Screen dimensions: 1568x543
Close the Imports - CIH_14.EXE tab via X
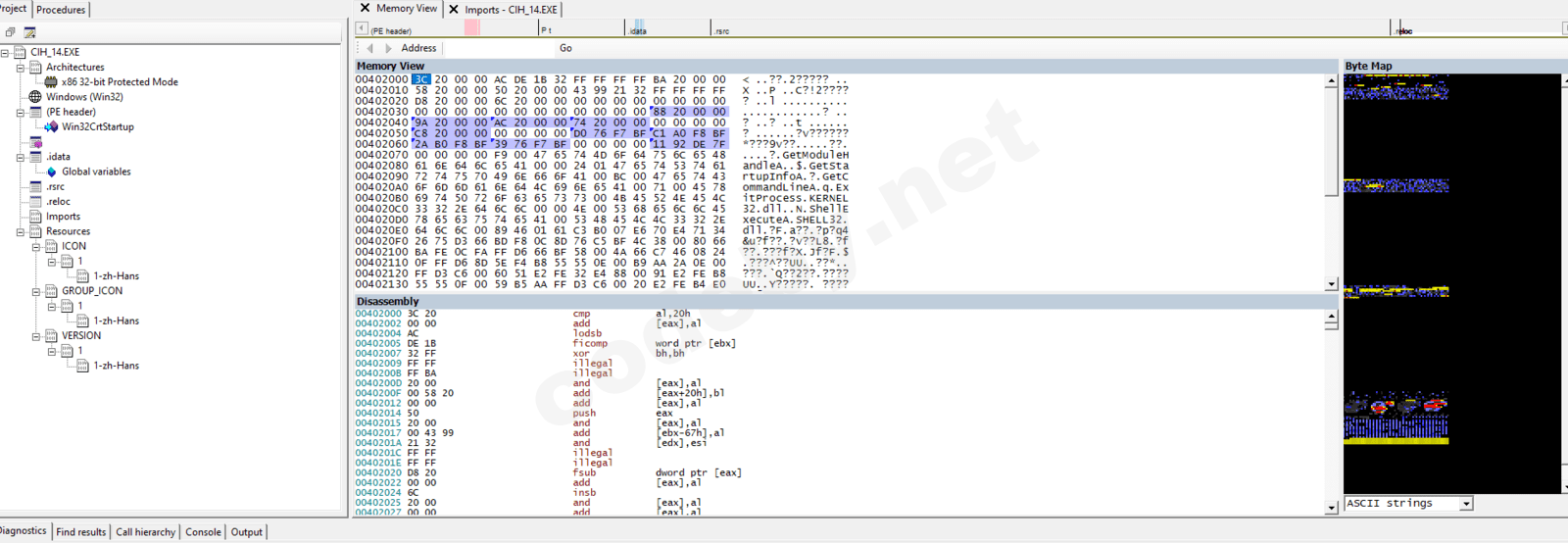pos(454,9)
